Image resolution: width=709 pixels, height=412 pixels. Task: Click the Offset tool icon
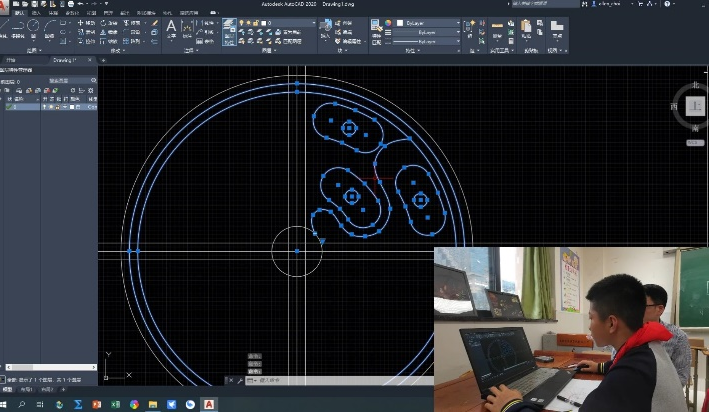point(155,41)
